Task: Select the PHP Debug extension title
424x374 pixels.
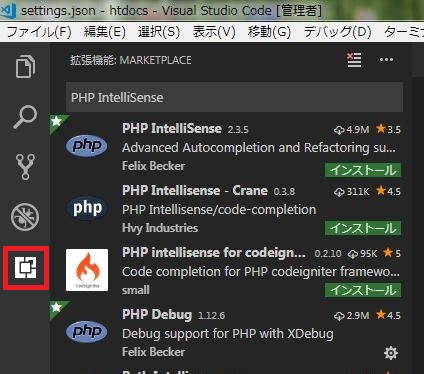Action: coord(157,315)
